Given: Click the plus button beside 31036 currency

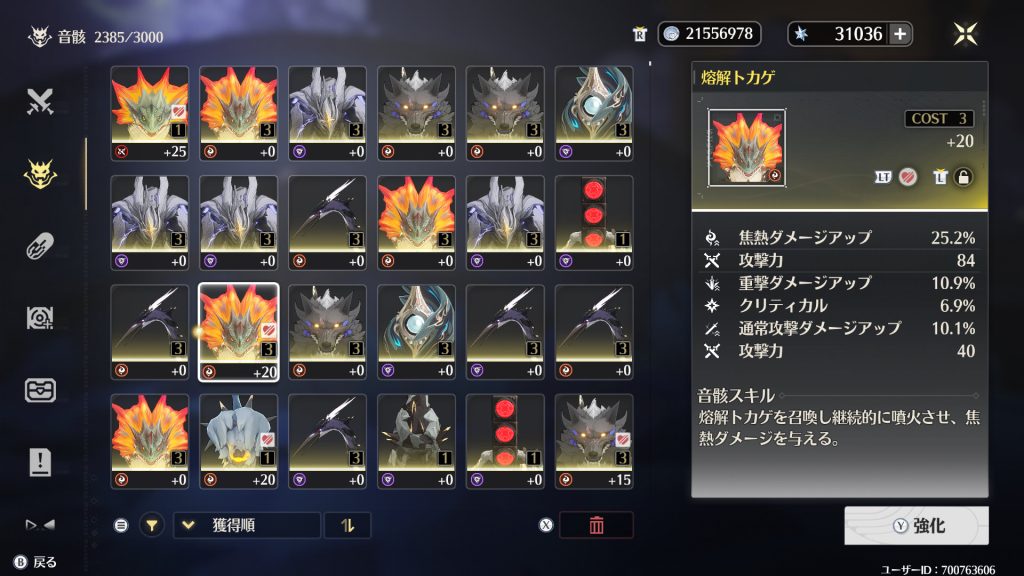Looking at the screenshot, I should (900, 34).
